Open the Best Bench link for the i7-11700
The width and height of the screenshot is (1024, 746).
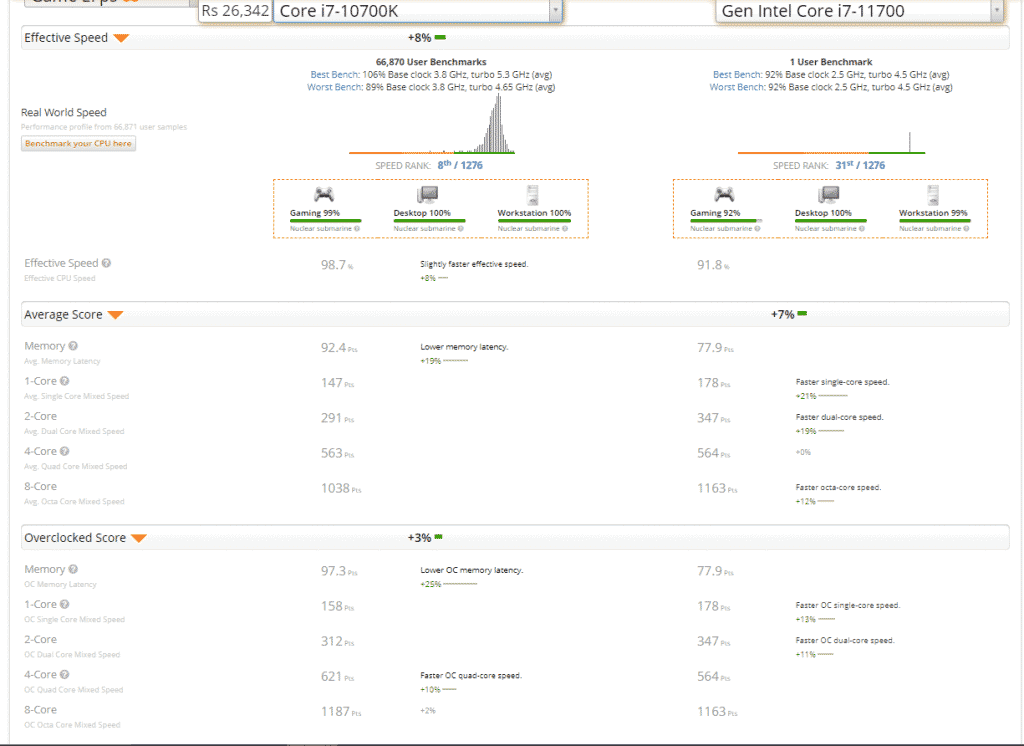pyautogui.click(x=737, y=74)
